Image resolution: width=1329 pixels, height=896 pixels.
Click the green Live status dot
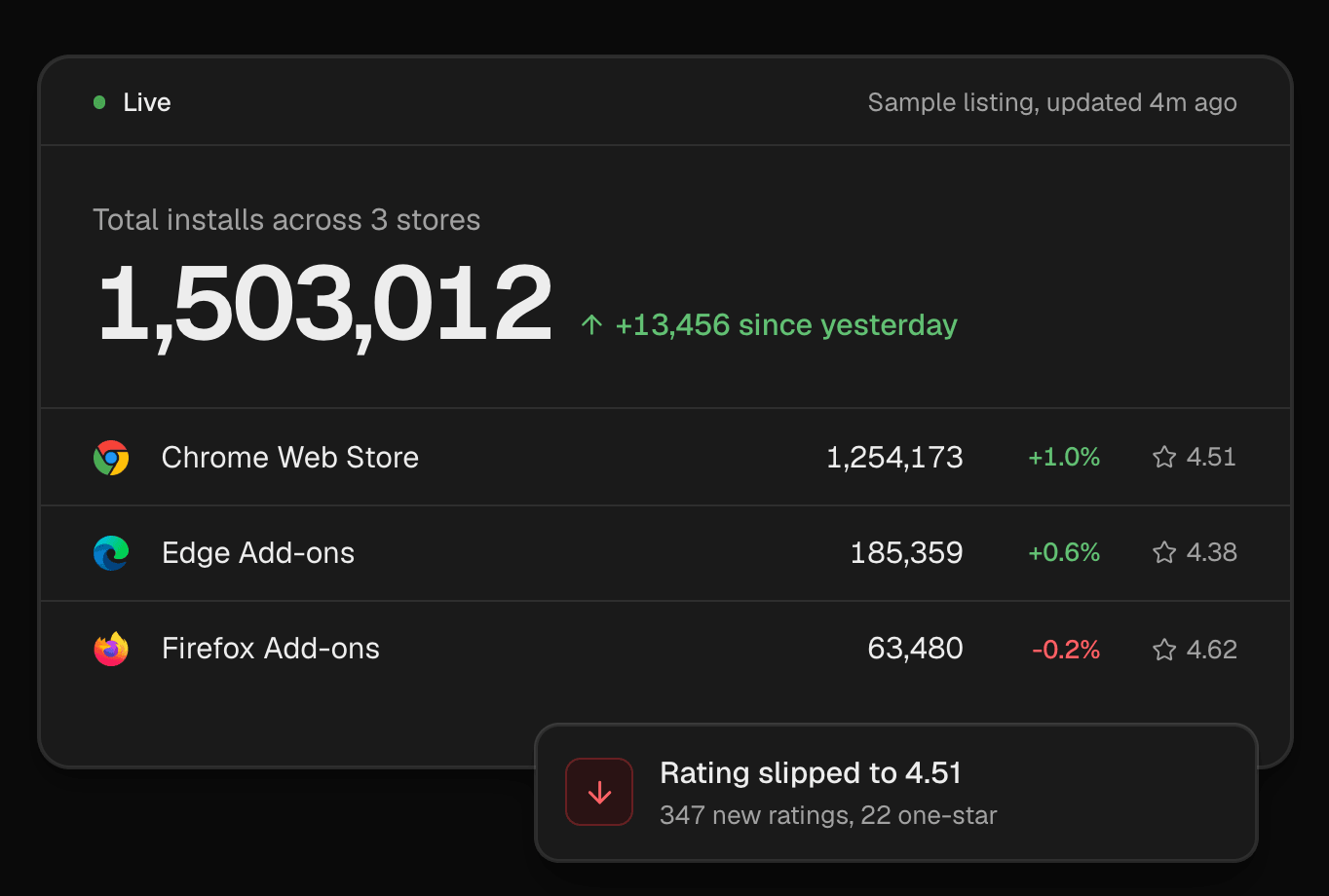(x=99, y=102)
